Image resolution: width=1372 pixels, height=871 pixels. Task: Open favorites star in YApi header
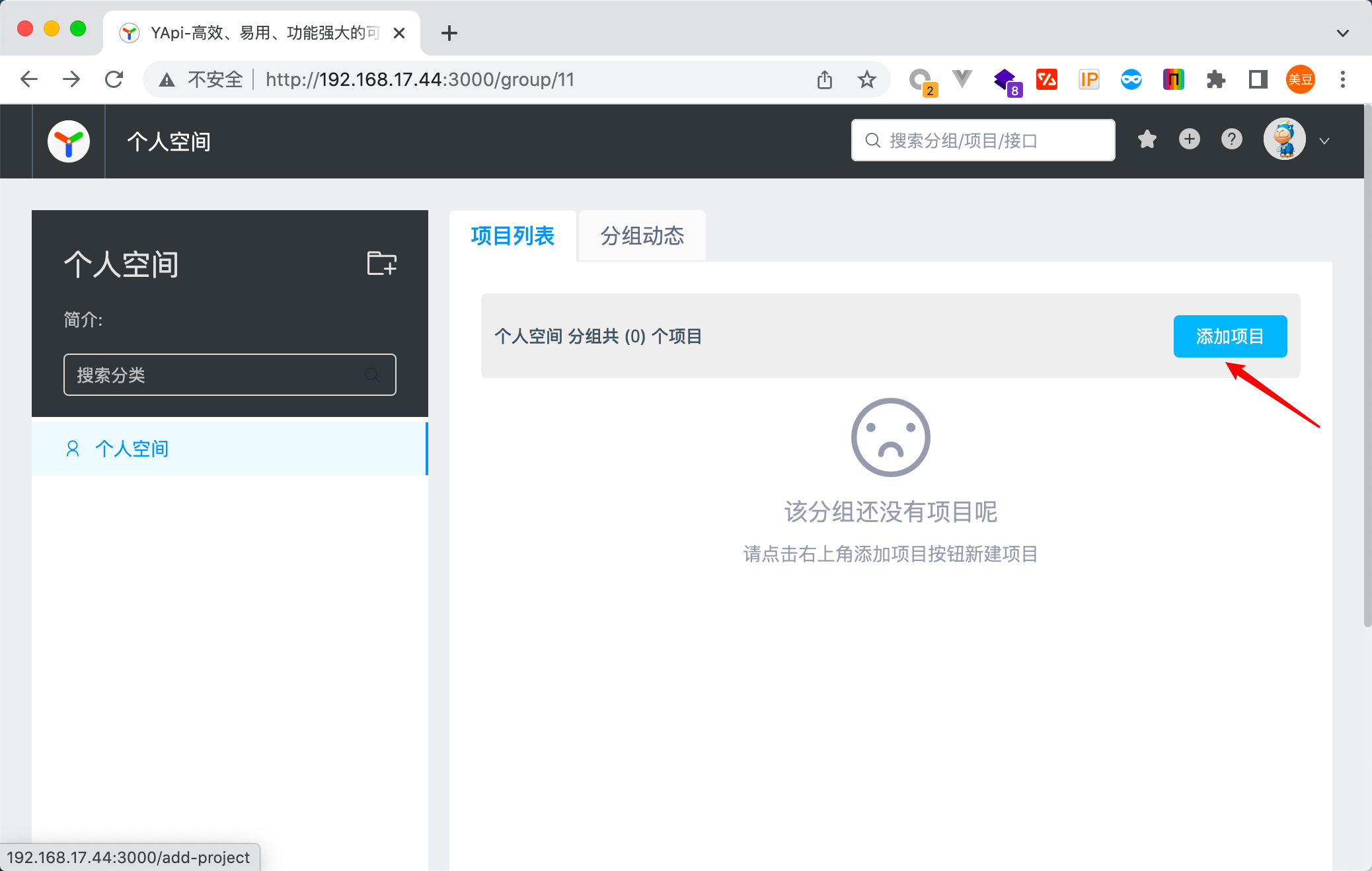tap(1147, 139)
